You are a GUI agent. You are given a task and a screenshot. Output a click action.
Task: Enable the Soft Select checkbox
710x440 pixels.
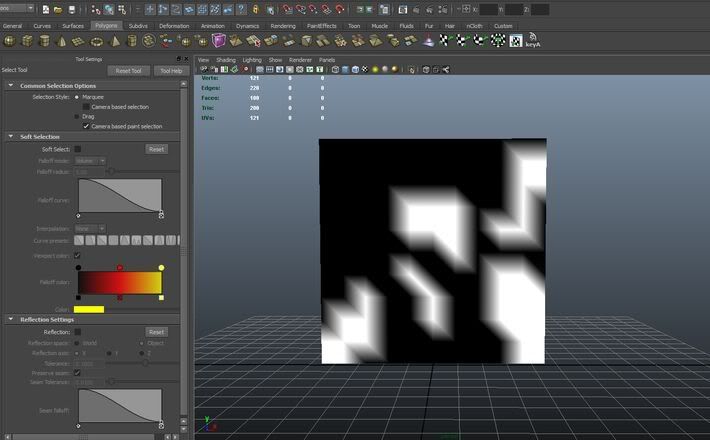click(78, 149)
